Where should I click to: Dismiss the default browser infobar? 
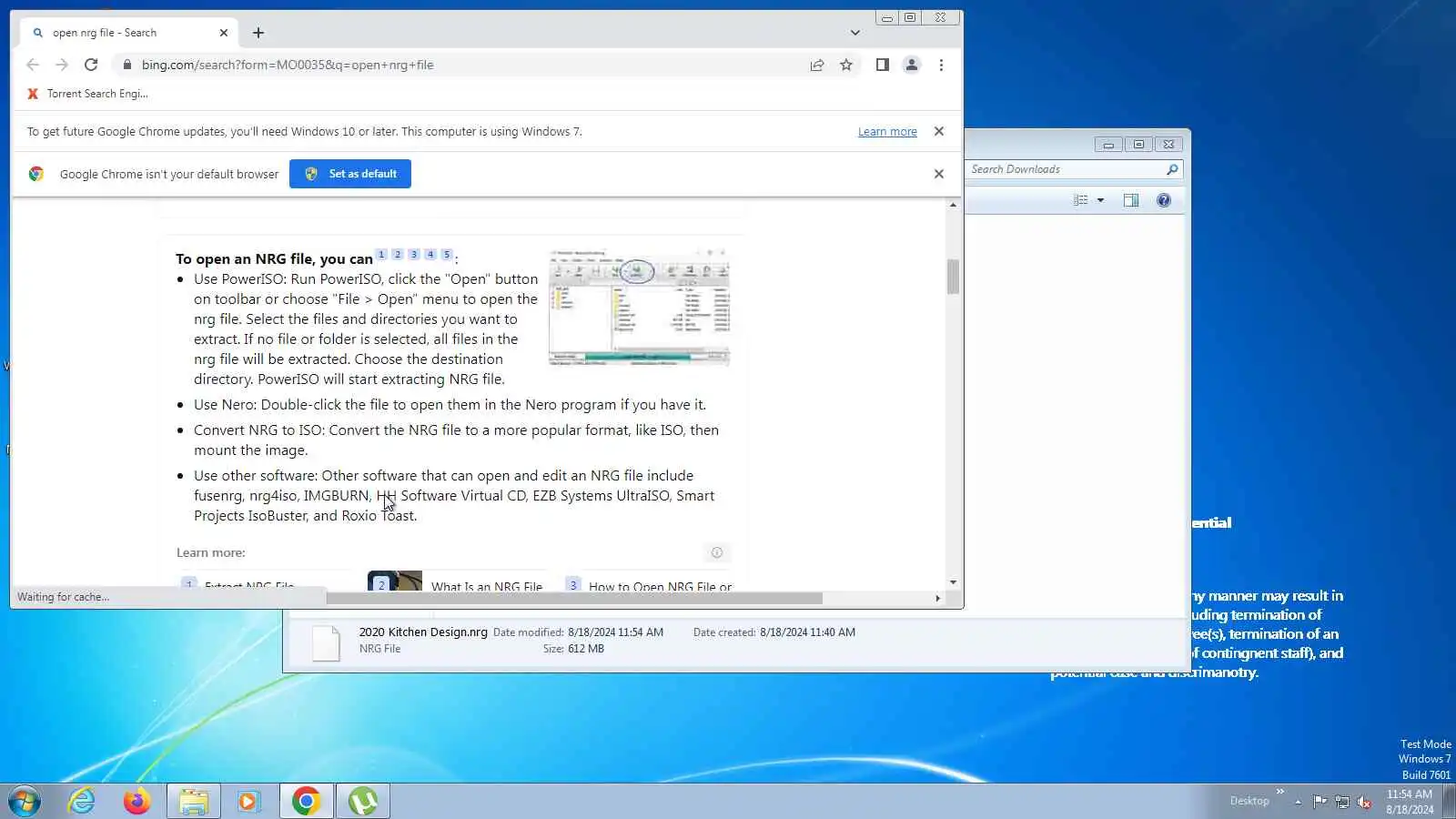tap(939, 174)
